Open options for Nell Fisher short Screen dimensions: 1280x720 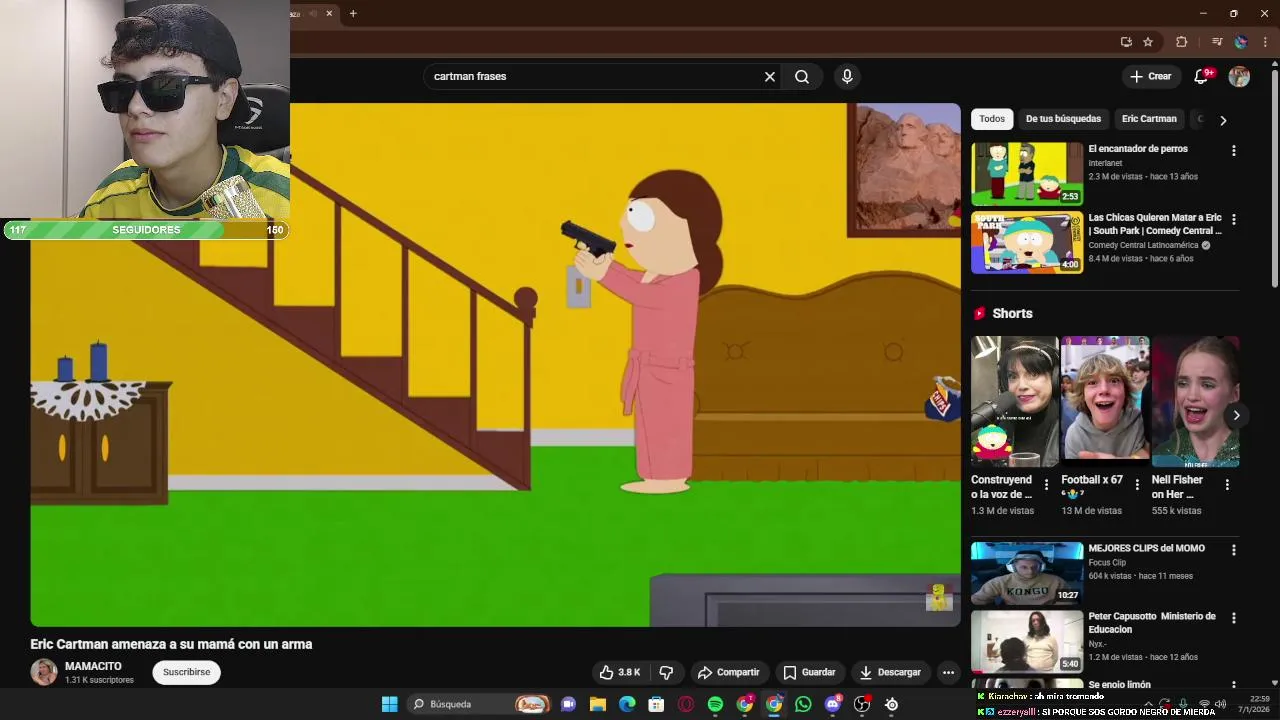[x=1227, y=484]
